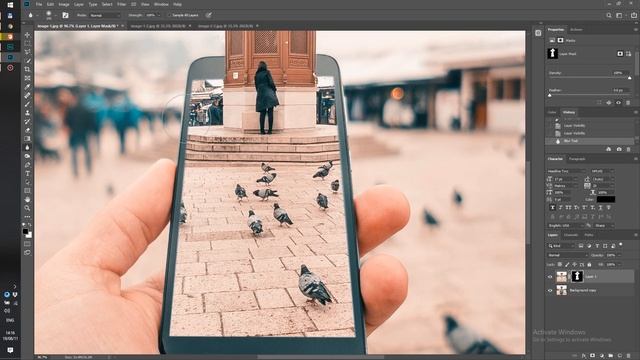
Task: Open the blur Mode dropdown in the options bar
Action: coord(105,15)
